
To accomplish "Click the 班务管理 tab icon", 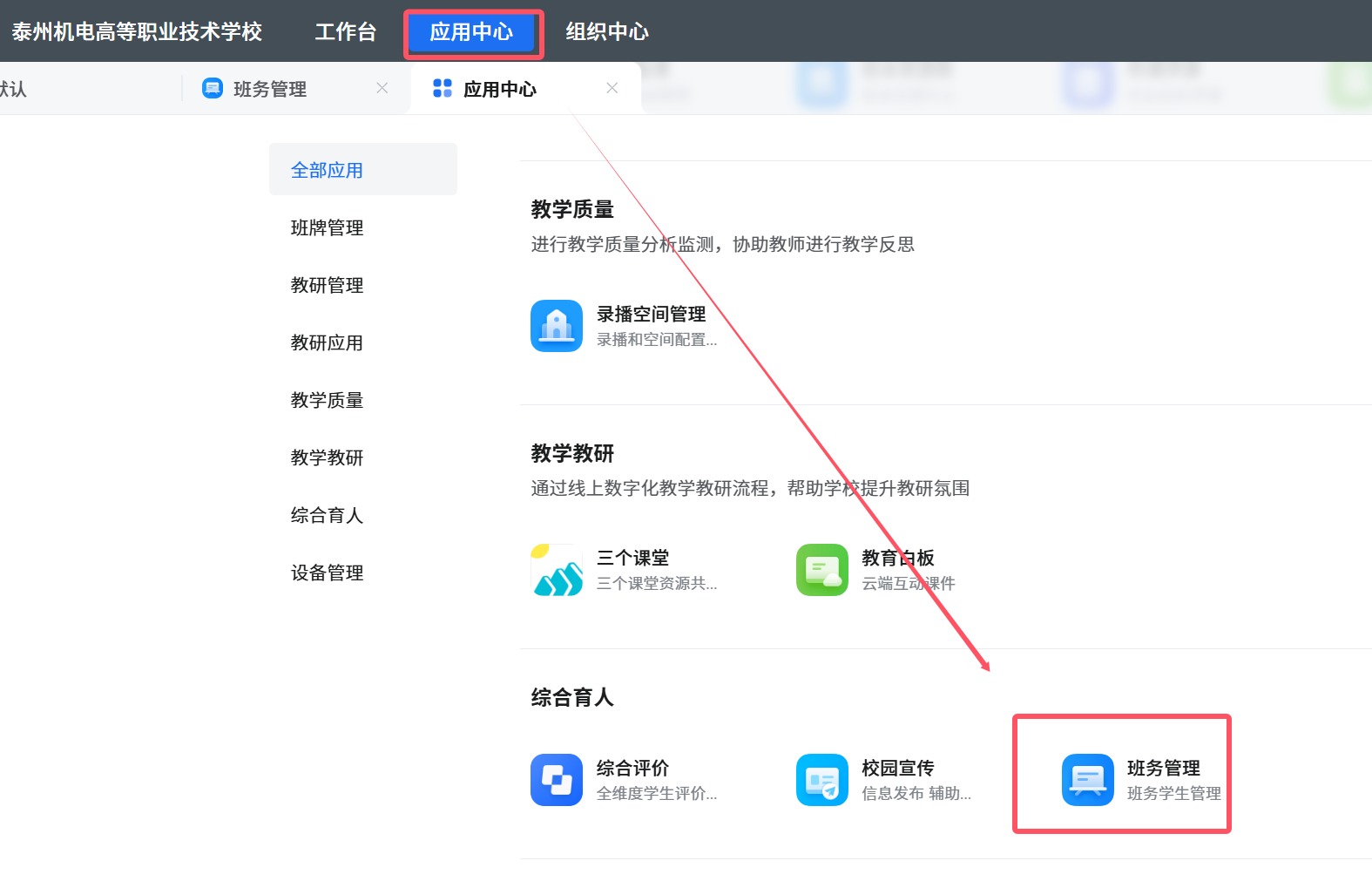I will (213, 88).
